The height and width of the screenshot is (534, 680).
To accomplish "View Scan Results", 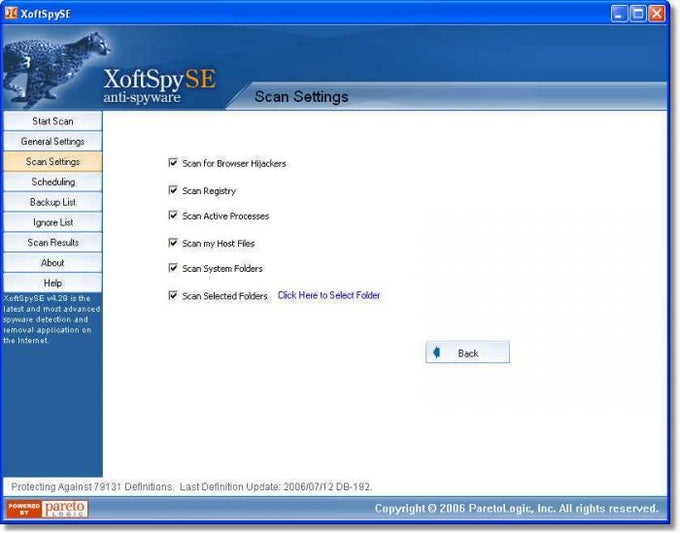I will 53,242.
